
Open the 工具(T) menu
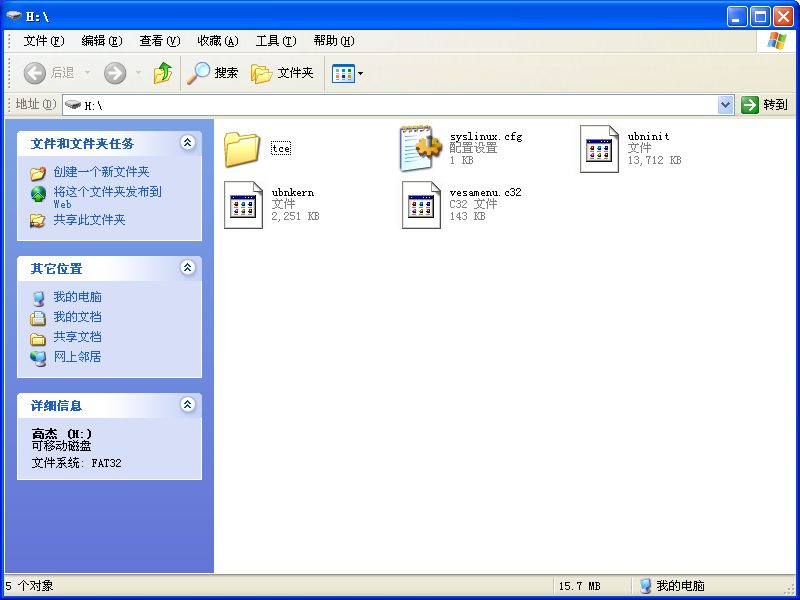[x=276, y=41]
